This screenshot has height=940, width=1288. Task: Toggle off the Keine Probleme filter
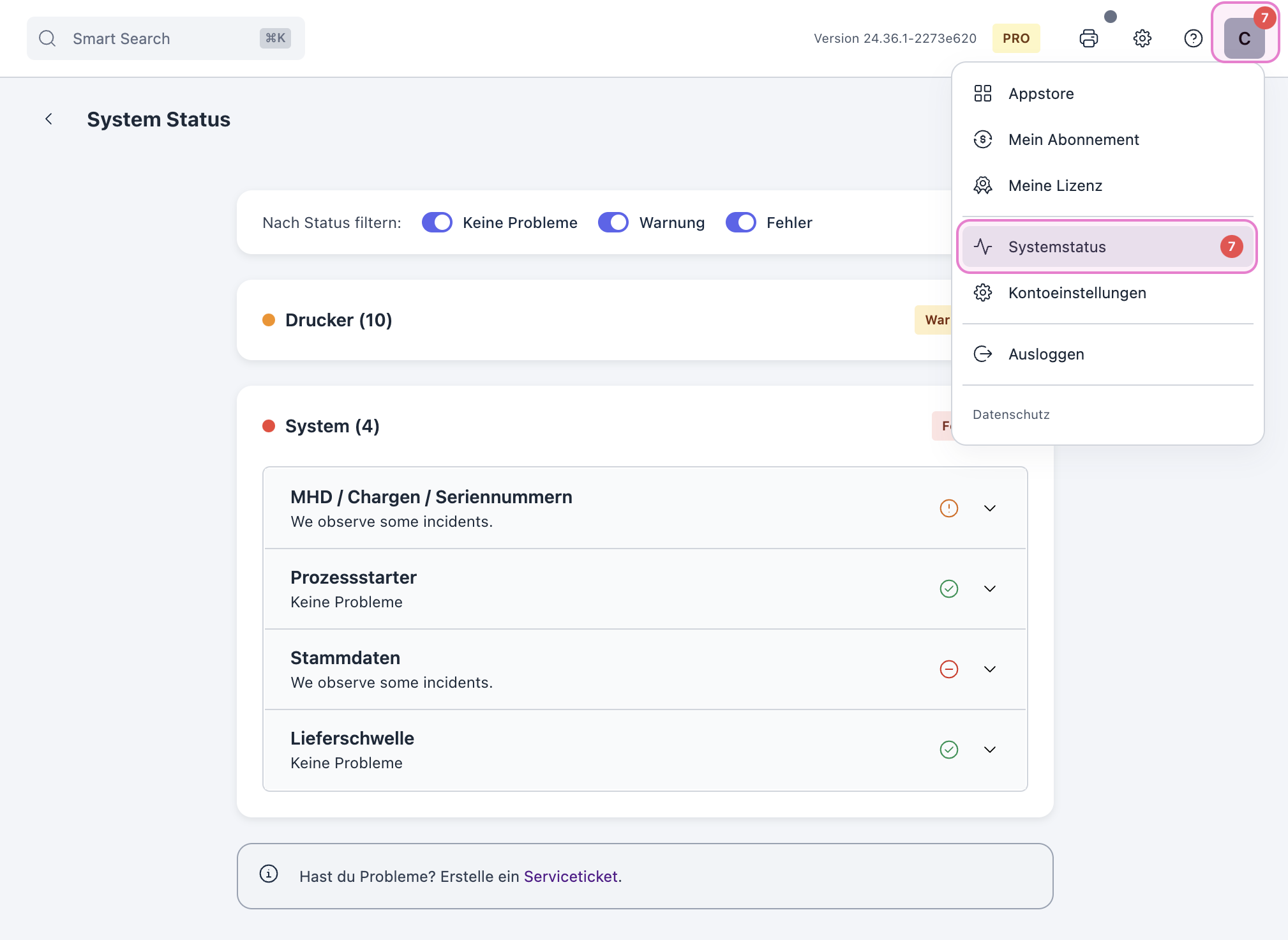437,222
